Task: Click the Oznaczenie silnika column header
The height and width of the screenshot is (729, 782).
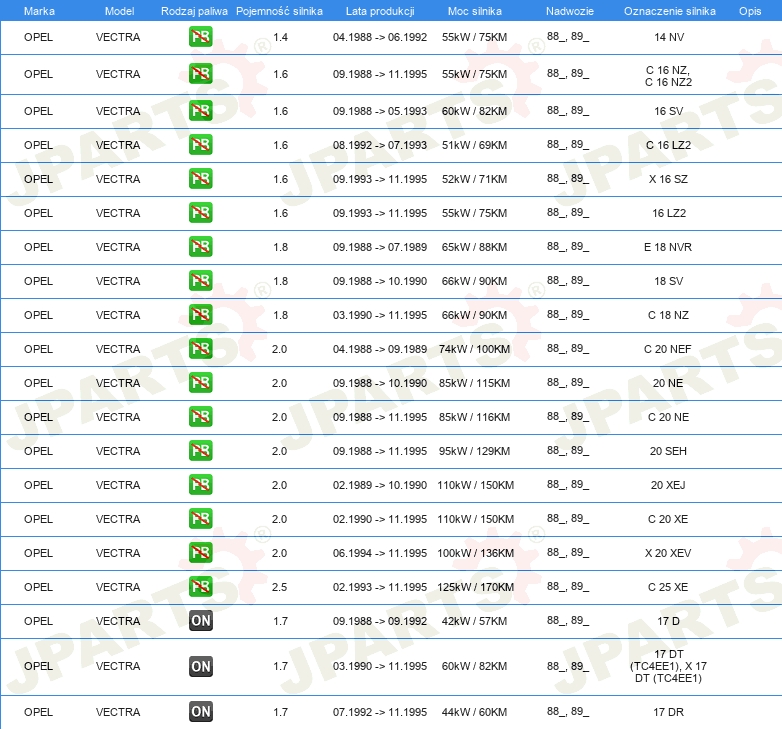Action: click(x=669, y=11)
